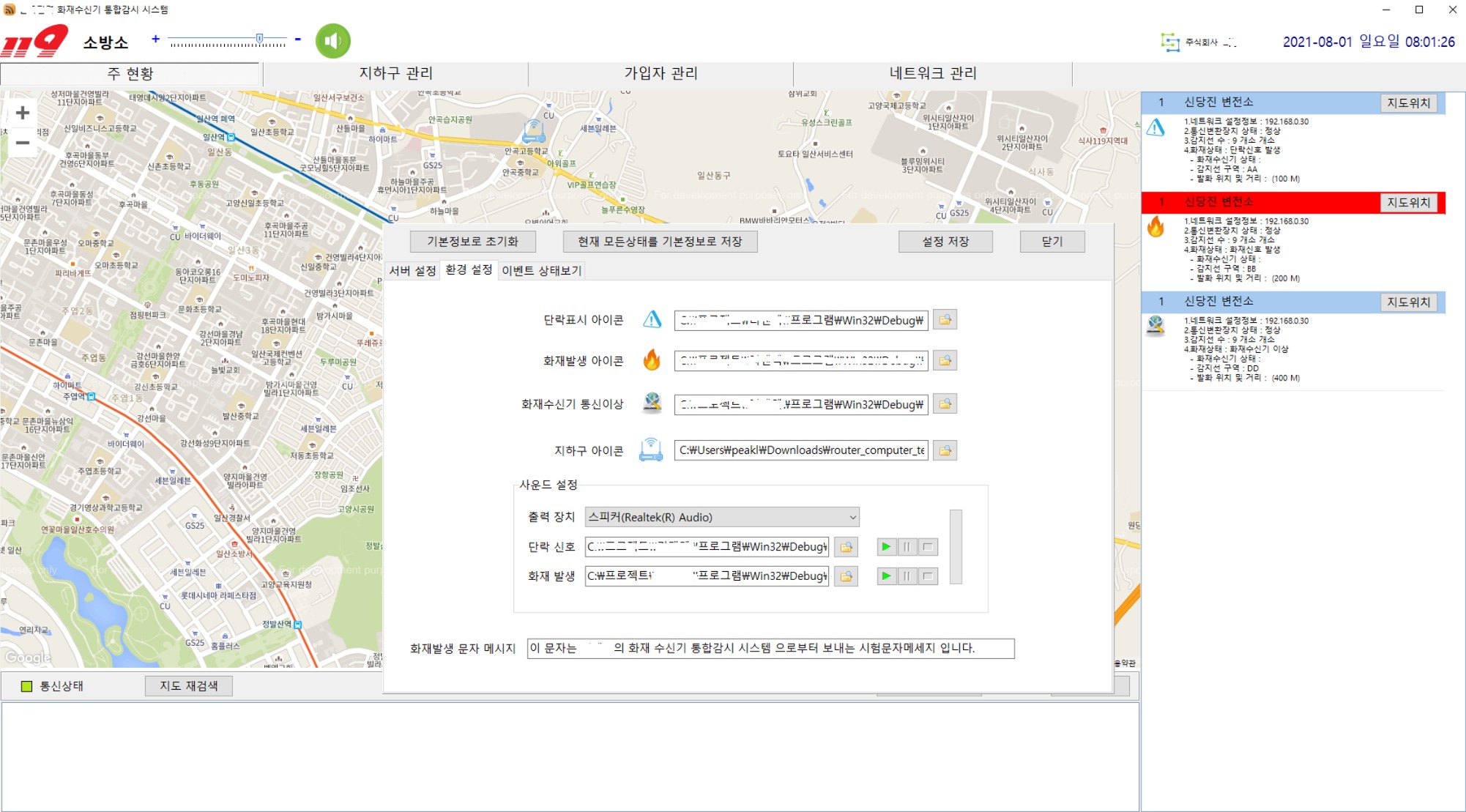Browse file for 지하구 아이콘 path
This screenshot has height=812, width=1466.
pos(945,450)
